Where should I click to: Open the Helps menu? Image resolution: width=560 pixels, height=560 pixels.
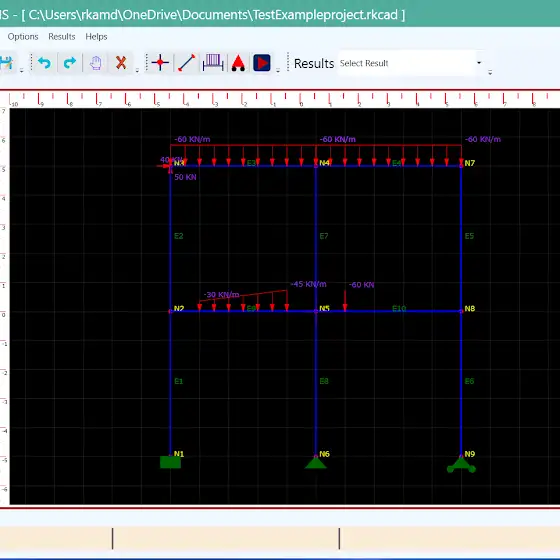tap(96, 36)
